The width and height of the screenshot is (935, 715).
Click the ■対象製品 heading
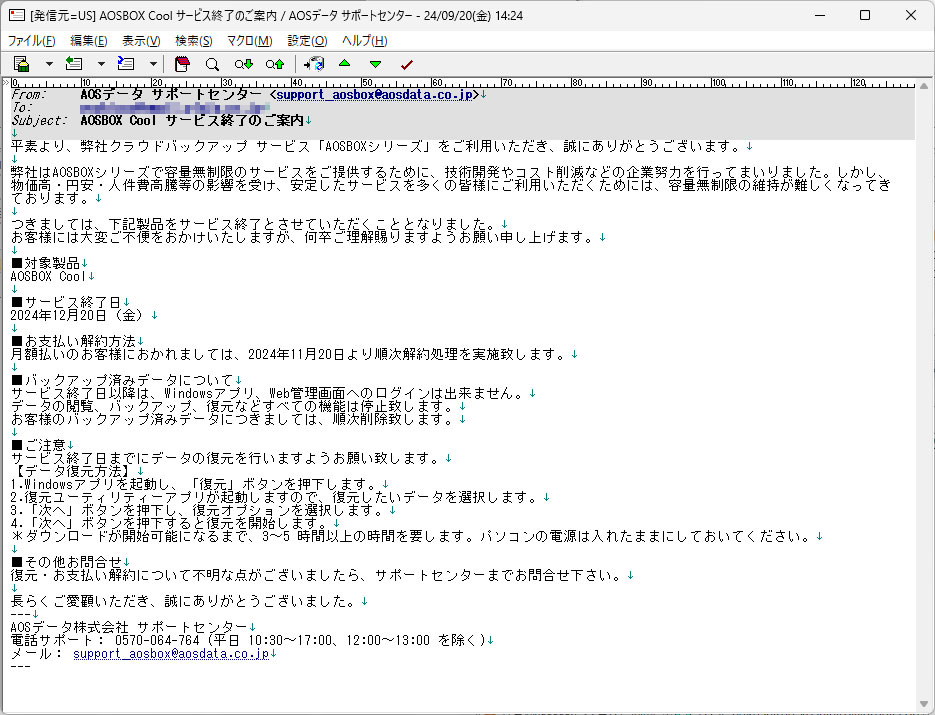(45, 263)
